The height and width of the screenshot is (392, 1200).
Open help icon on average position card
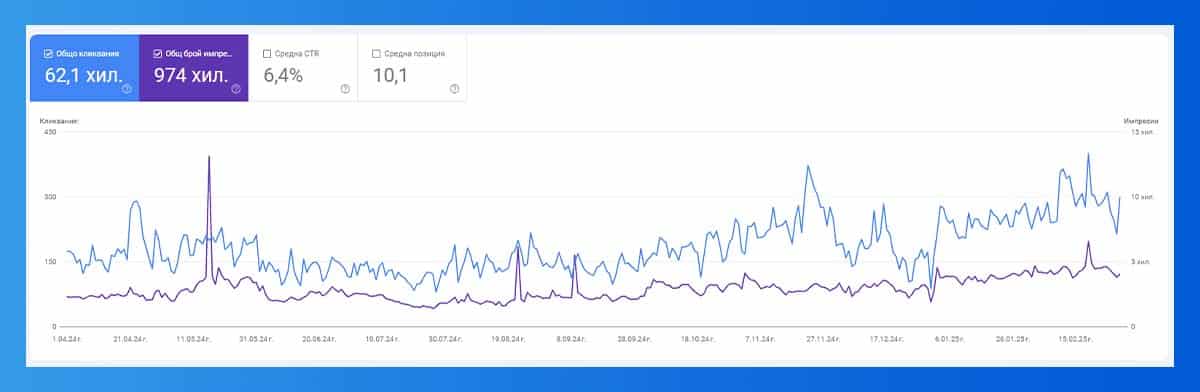(454, 89)
